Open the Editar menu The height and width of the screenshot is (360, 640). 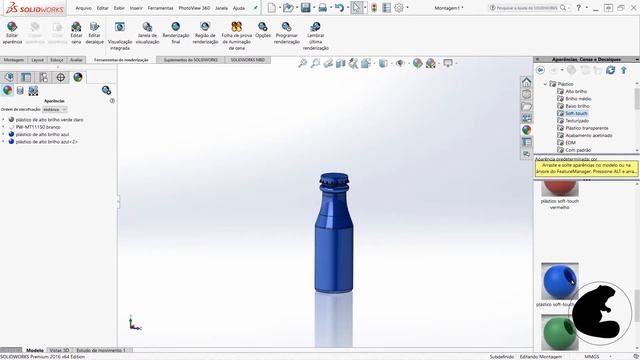point(102,8)
